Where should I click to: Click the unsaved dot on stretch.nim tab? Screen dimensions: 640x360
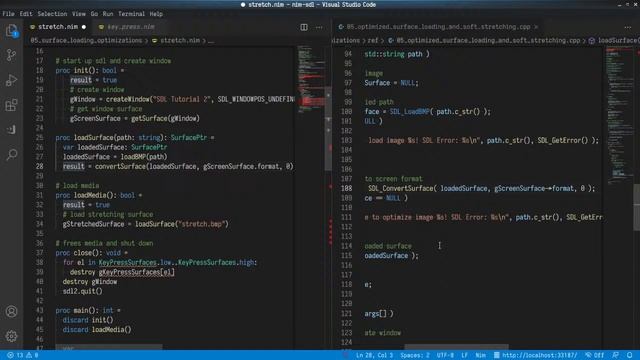[84, 27]
